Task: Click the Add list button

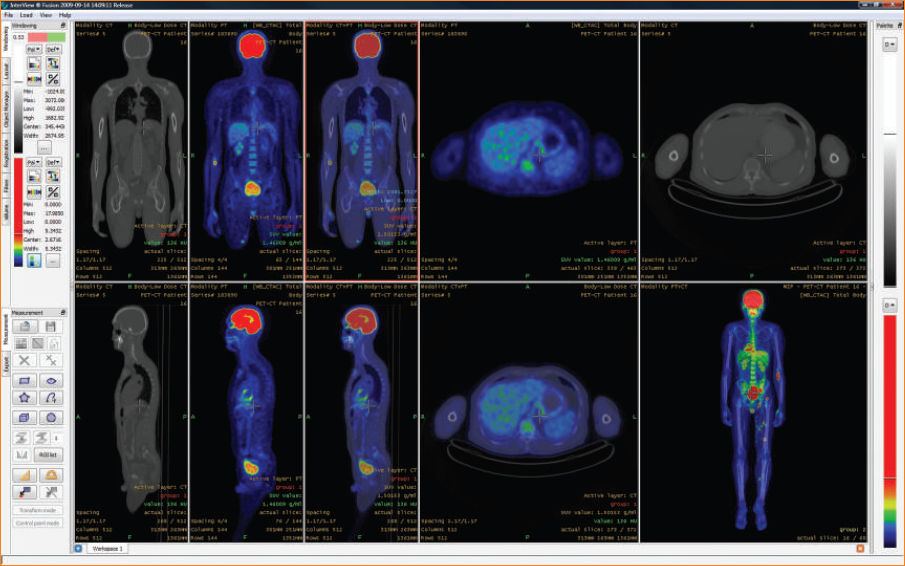Action: click(48, 455)
